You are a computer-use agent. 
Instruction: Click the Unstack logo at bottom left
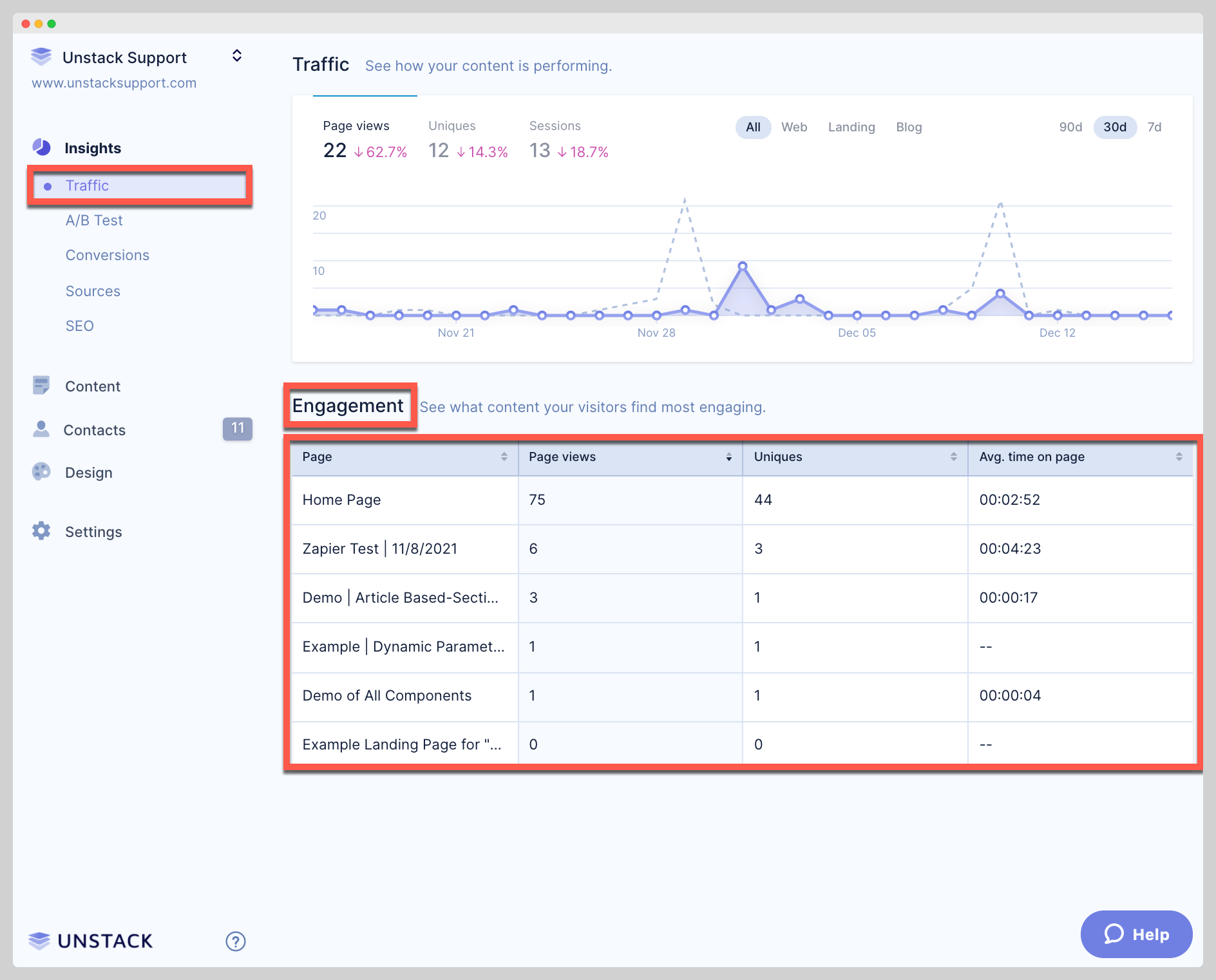point(91,941)
